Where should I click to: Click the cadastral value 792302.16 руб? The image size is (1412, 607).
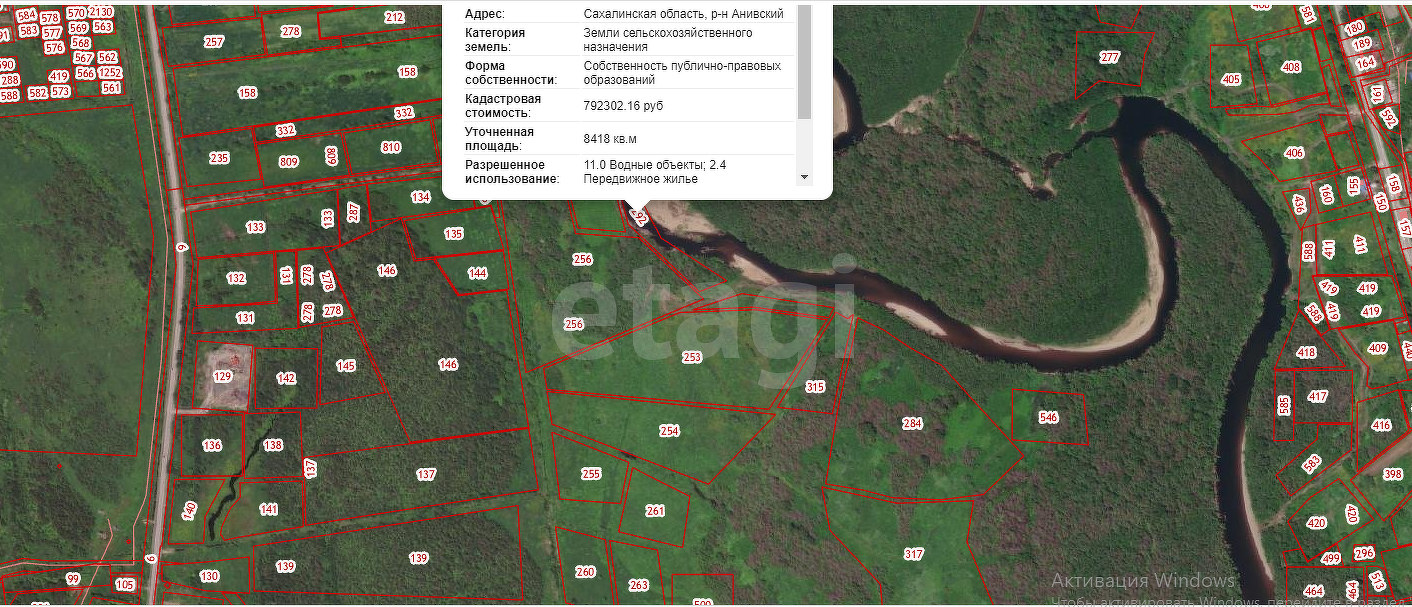pyautogui.click(x=623, y=105)
